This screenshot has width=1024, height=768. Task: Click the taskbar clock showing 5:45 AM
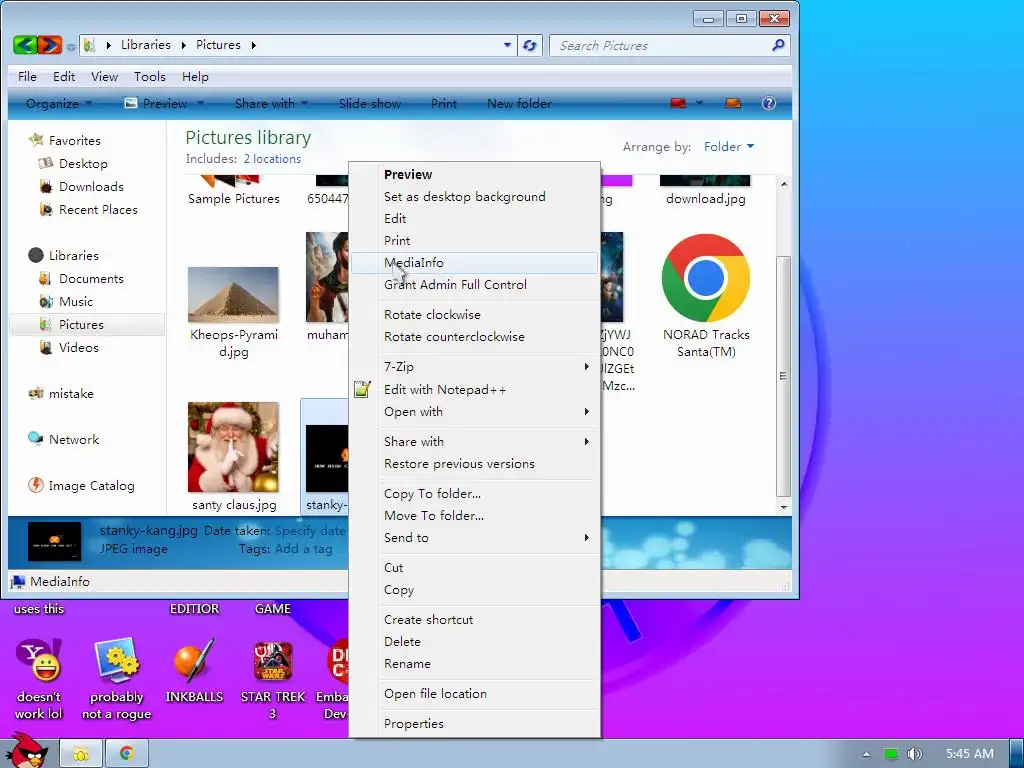pos(970,754)
